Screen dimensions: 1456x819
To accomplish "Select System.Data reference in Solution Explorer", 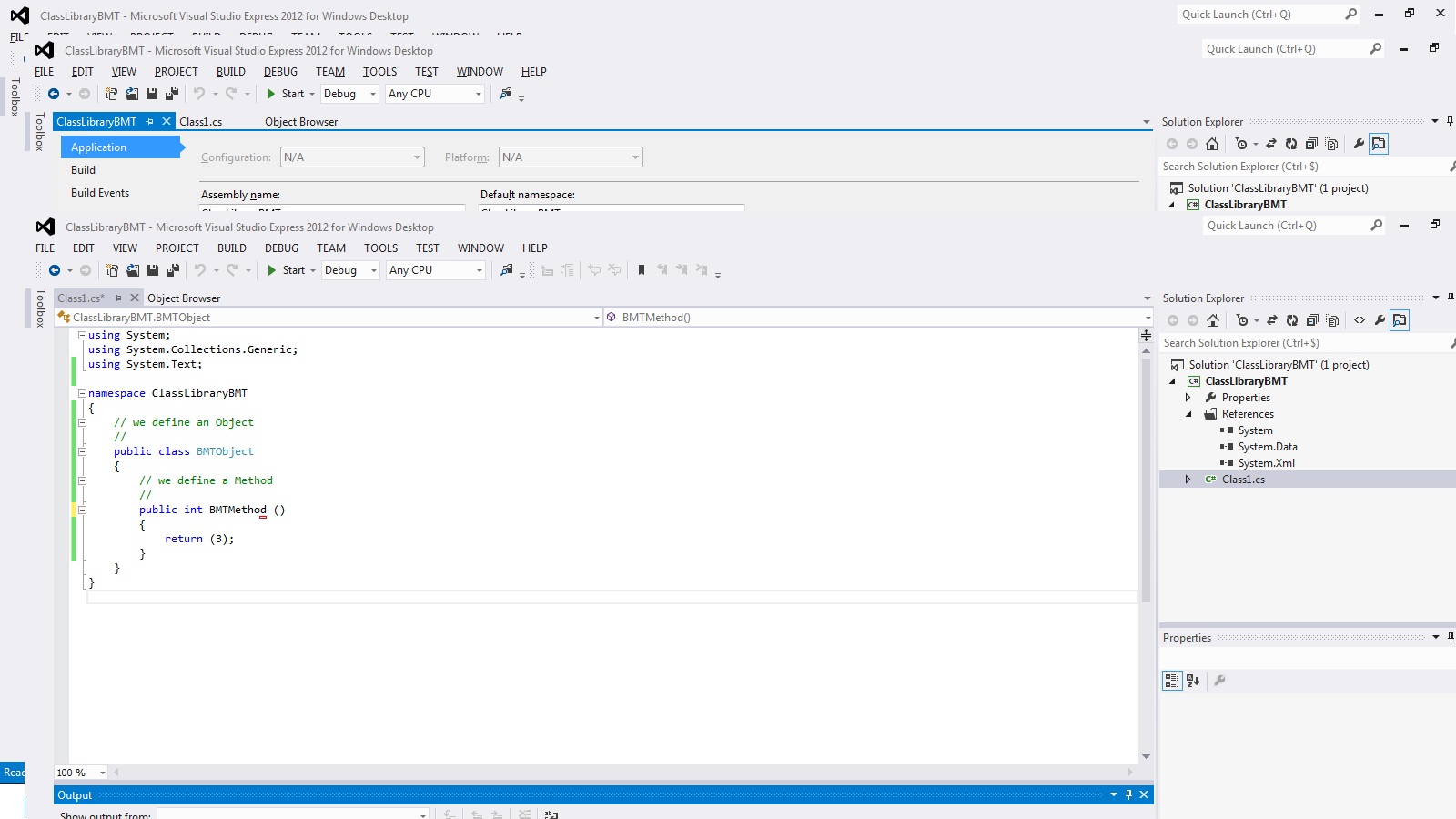I will [x=1267, y=447].
